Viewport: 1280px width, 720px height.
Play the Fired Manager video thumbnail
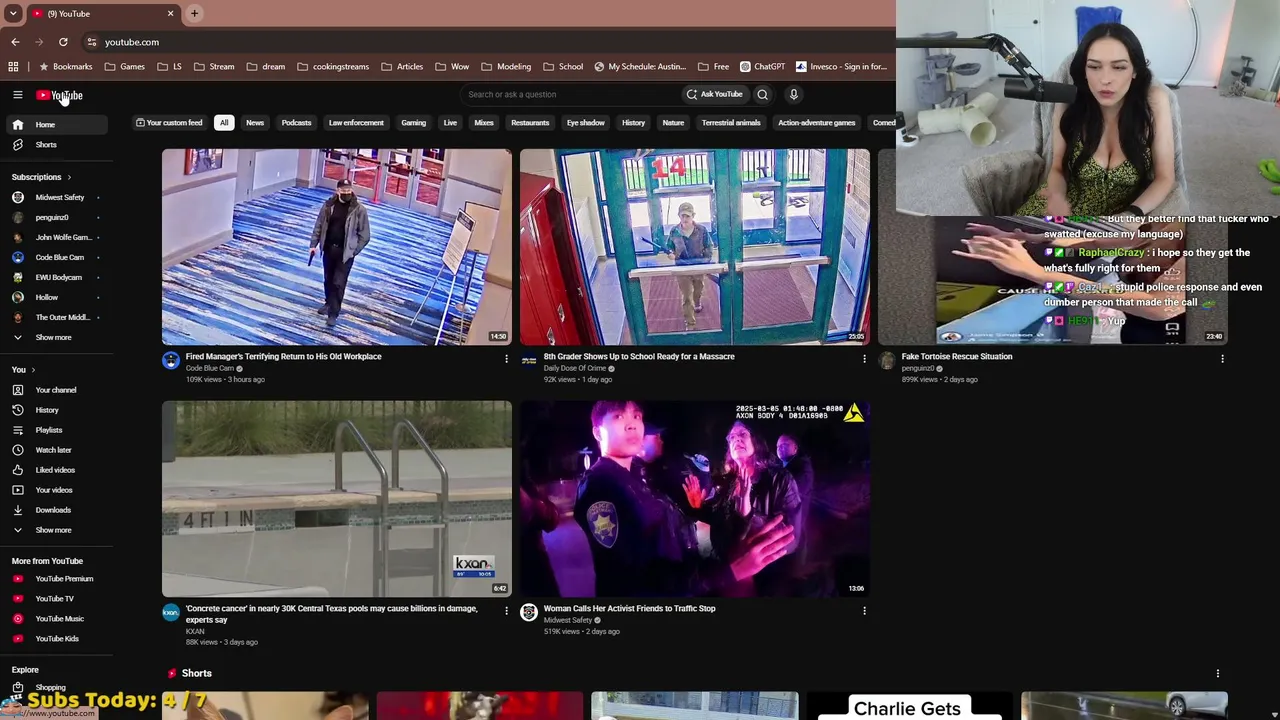[337, 247]
